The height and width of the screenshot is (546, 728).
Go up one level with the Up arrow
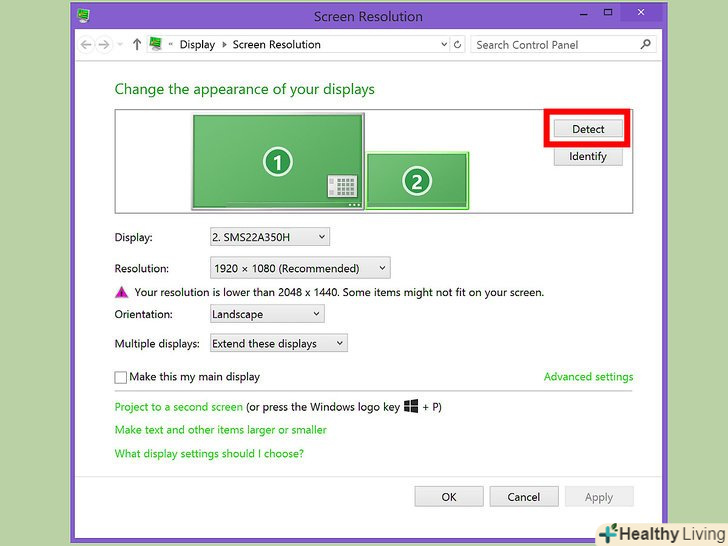click(x=136, y=45)
